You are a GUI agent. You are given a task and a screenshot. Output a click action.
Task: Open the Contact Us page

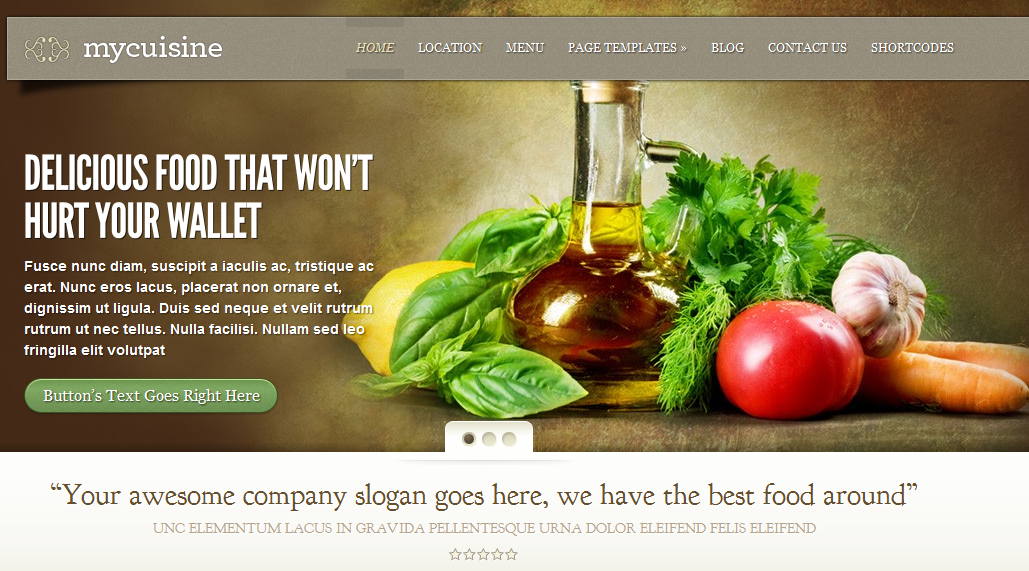pos(807,48)
